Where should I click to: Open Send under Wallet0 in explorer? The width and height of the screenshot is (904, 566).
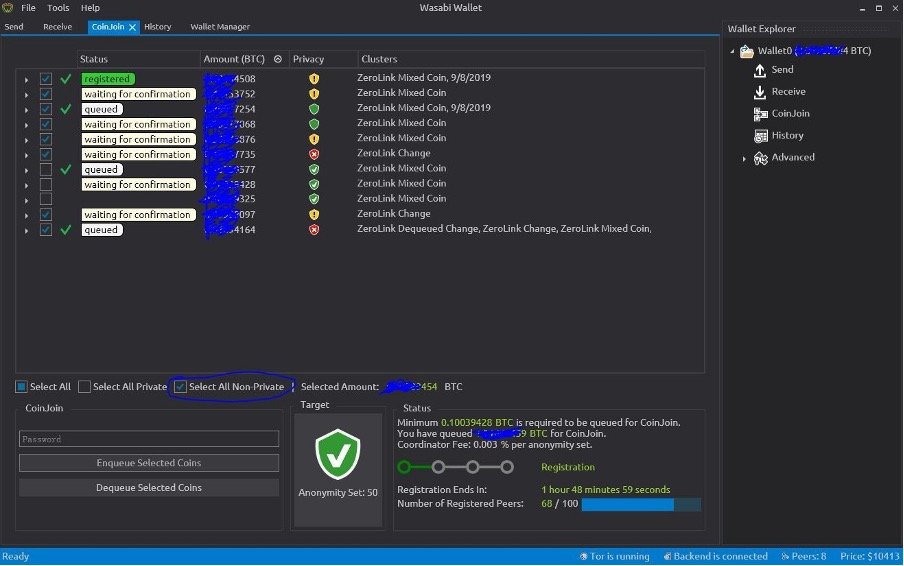(x=782, y=70)
